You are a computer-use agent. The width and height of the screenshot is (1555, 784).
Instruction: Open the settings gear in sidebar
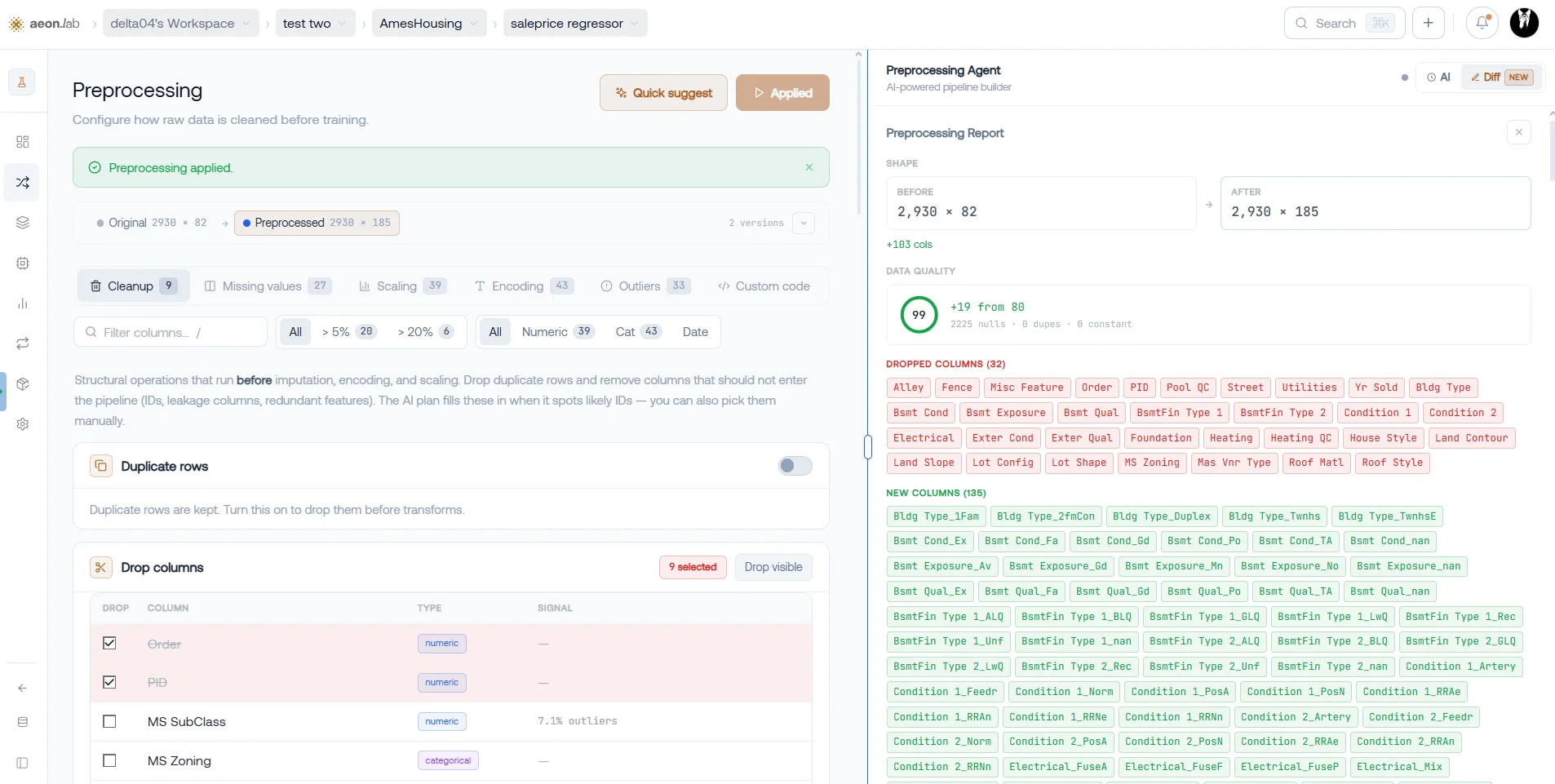tap(23, 424)
